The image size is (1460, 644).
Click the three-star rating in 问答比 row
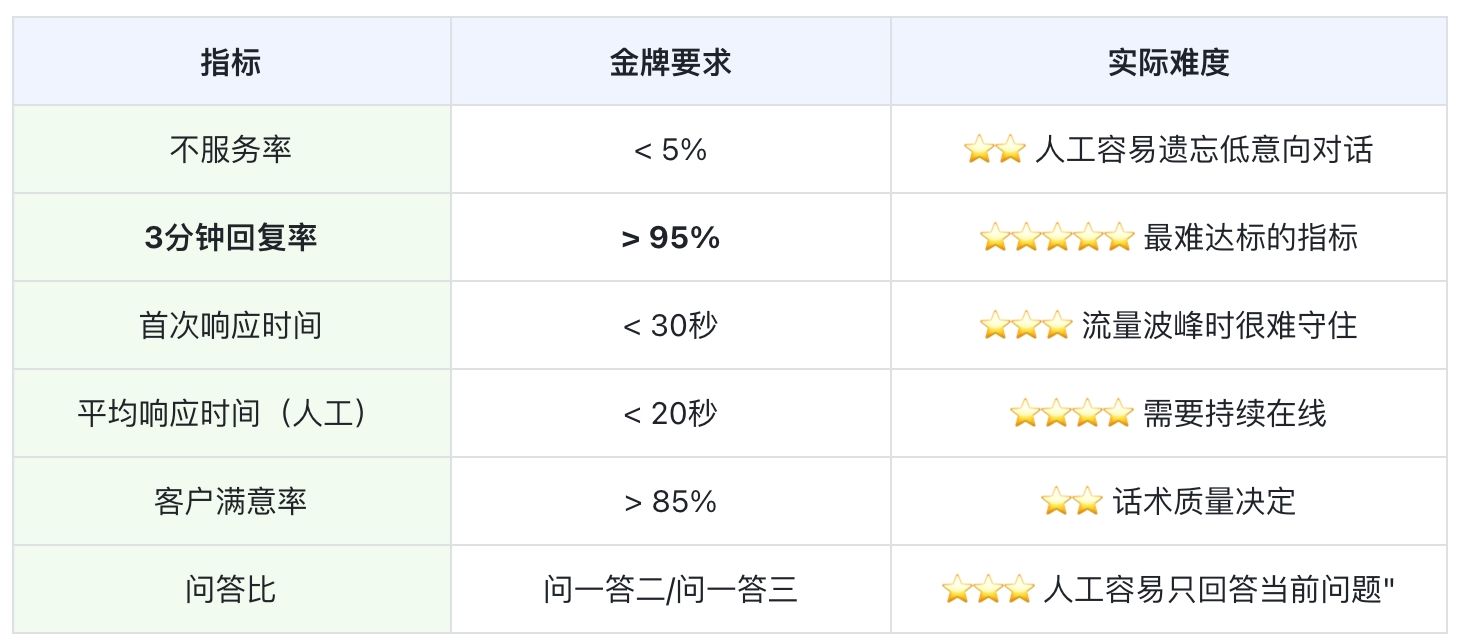pos(987,590)
